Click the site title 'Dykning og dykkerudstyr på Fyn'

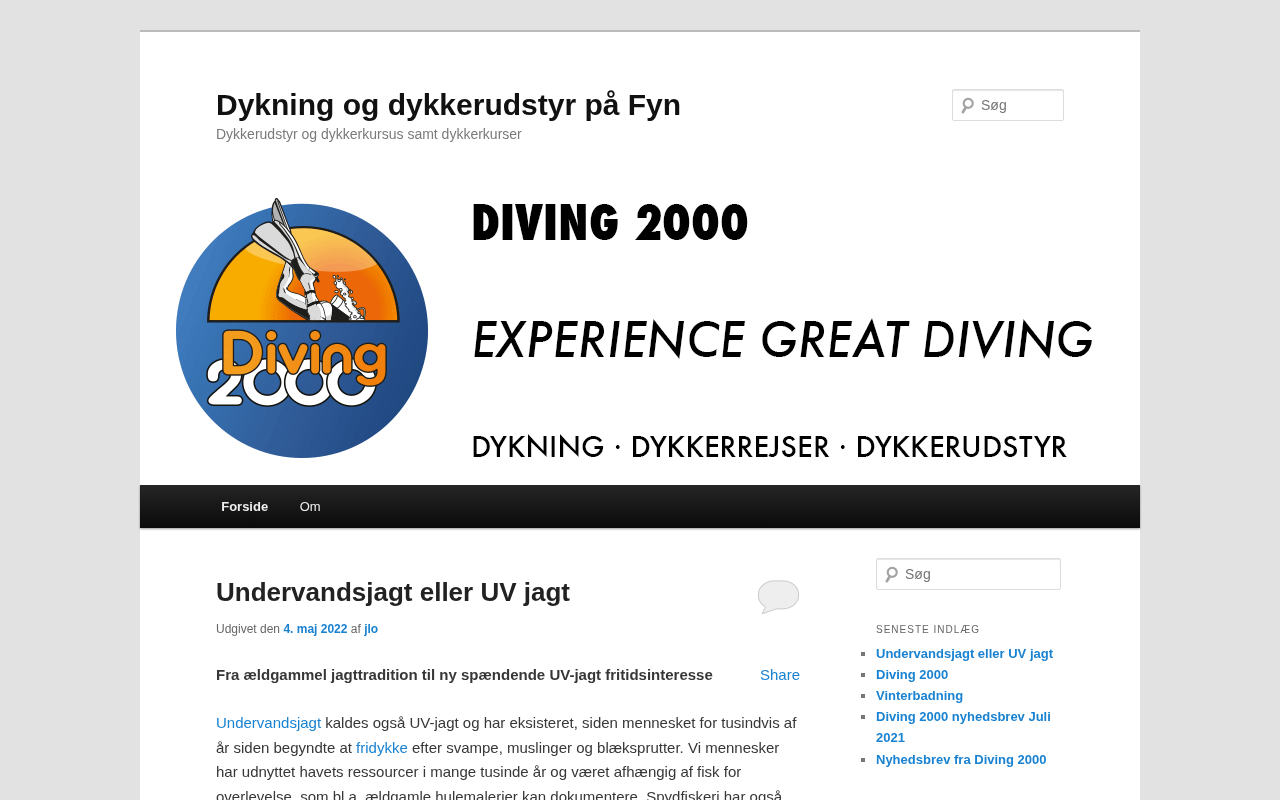pos(448,105)
